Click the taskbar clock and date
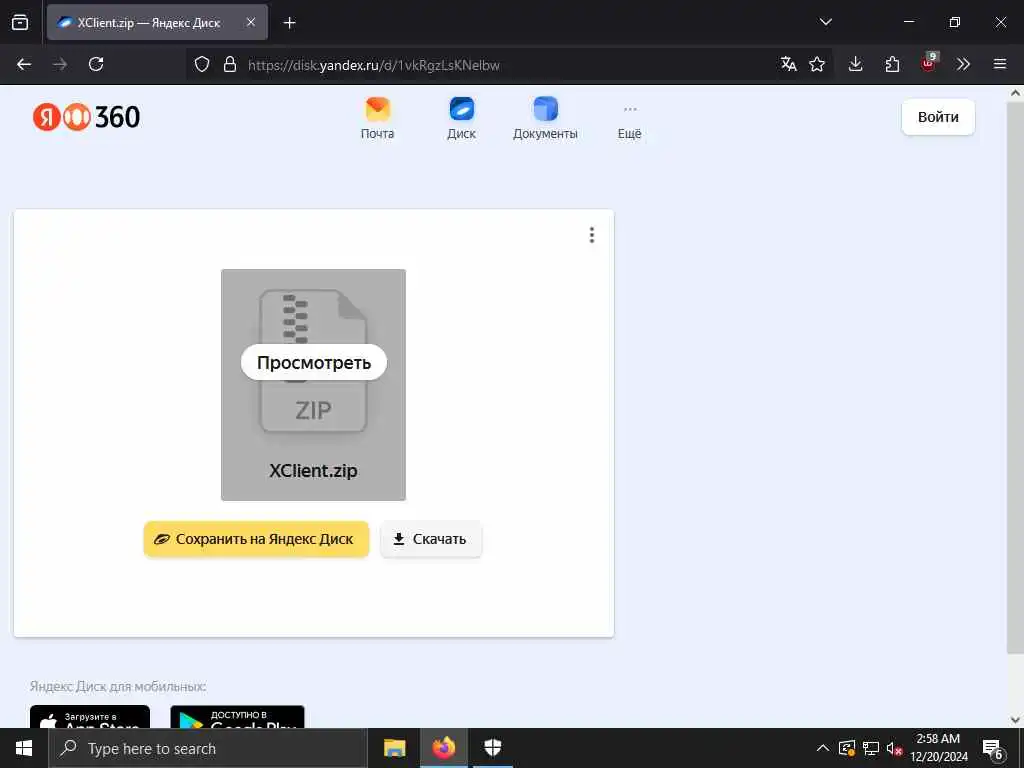This screenshot has height=768, width=1024. (938, 748)
